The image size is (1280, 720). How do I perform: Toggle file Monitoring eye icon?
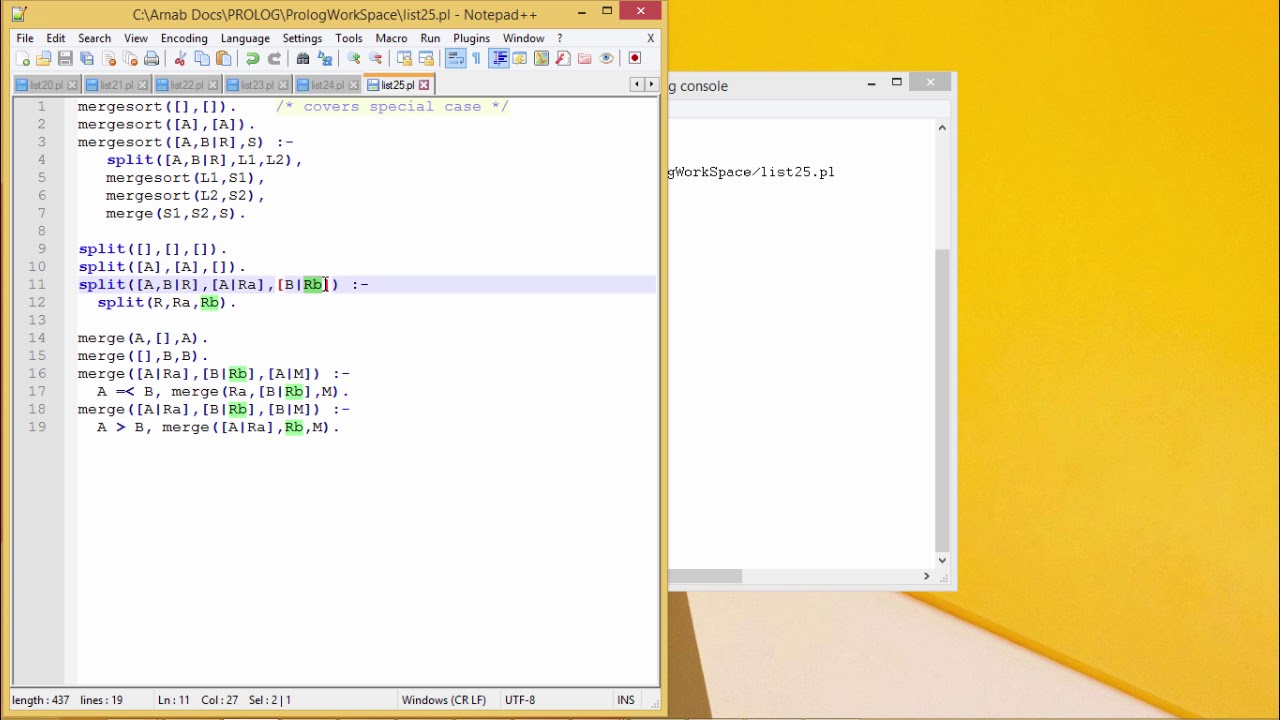click(x=606, y=59)
